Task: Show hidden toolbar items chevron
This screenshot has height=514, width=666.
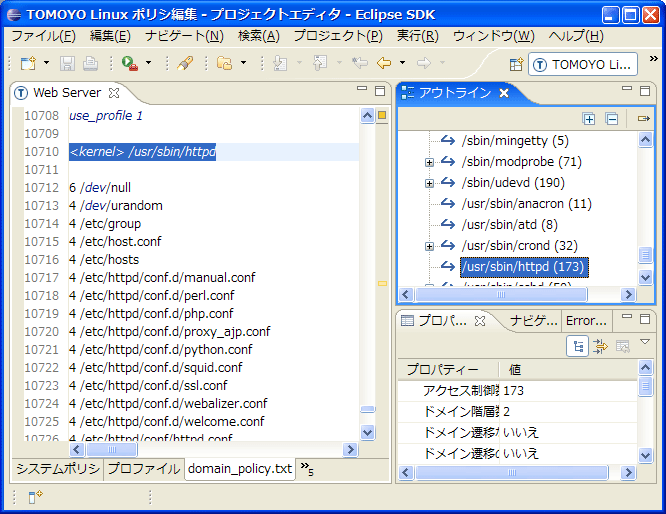Action: [654, 59]
